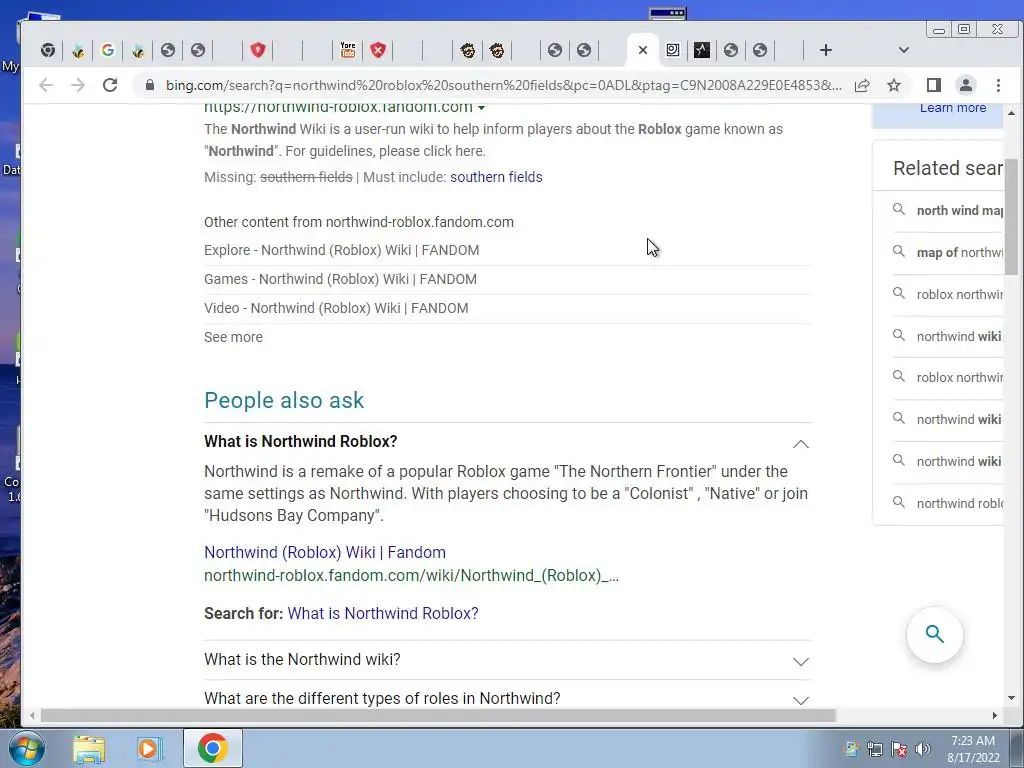1024x768 pixels.
Task: Click the vertical scrollbar down arrow
Action: [x=1011, y=698]
